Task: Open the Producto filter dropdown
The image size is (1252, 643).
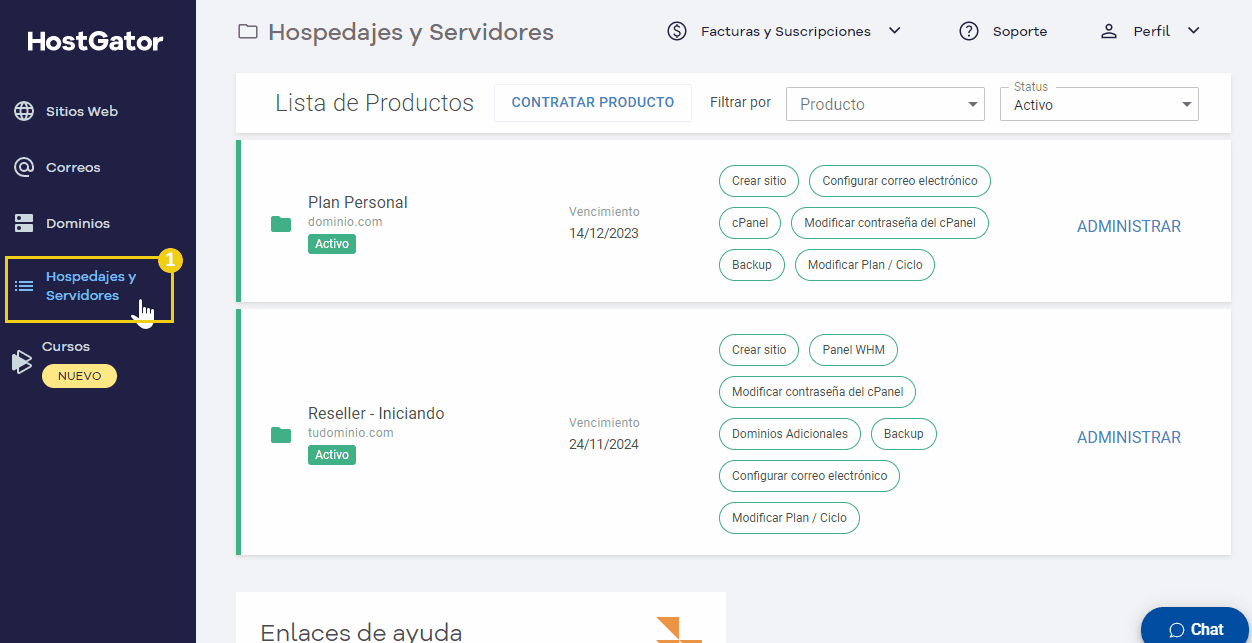Action: pyautogui.click(x=885, y=104)
